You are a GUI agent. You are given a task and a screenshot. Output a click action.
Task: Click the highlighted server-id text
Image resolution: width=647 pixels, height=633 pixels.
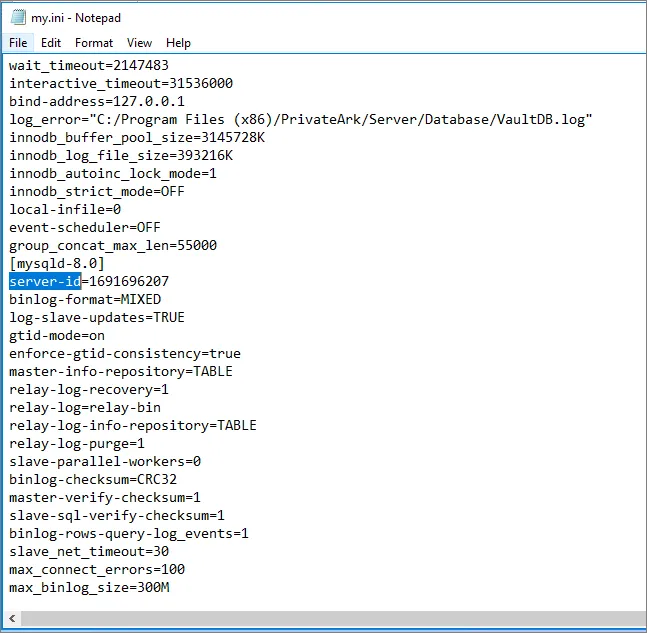coord(45,281)
